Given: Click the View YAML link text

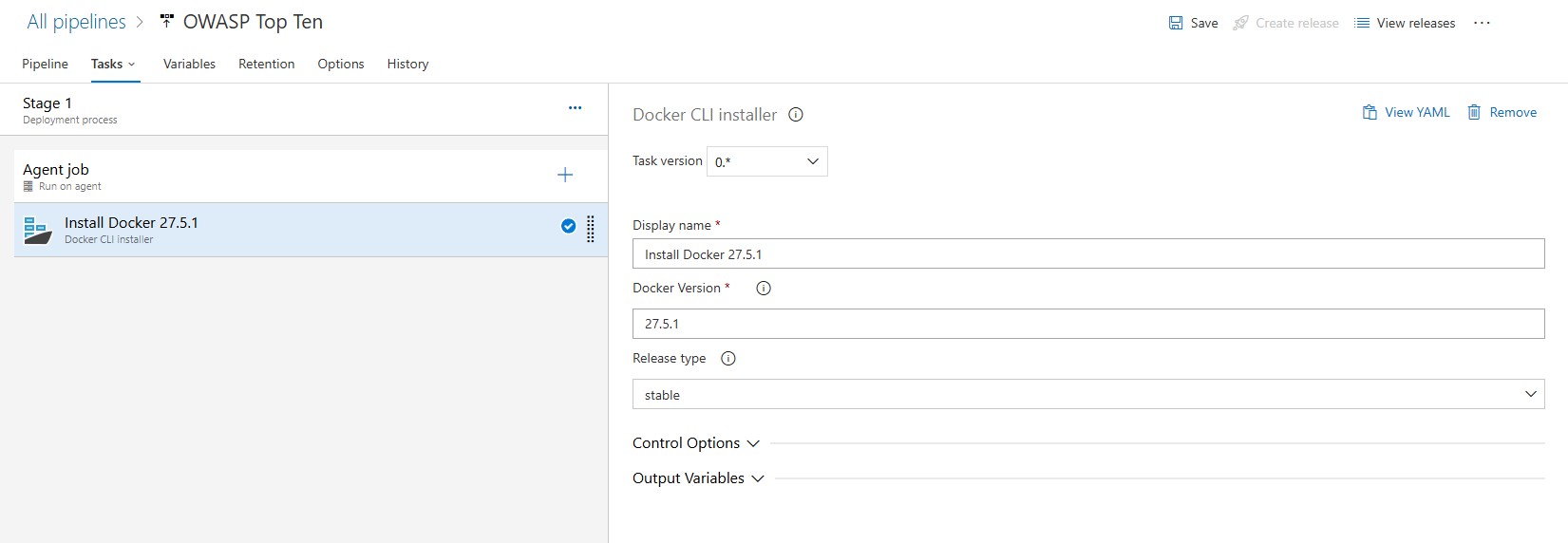Looking at the screenshot, I should click(x=1417, y=112).
